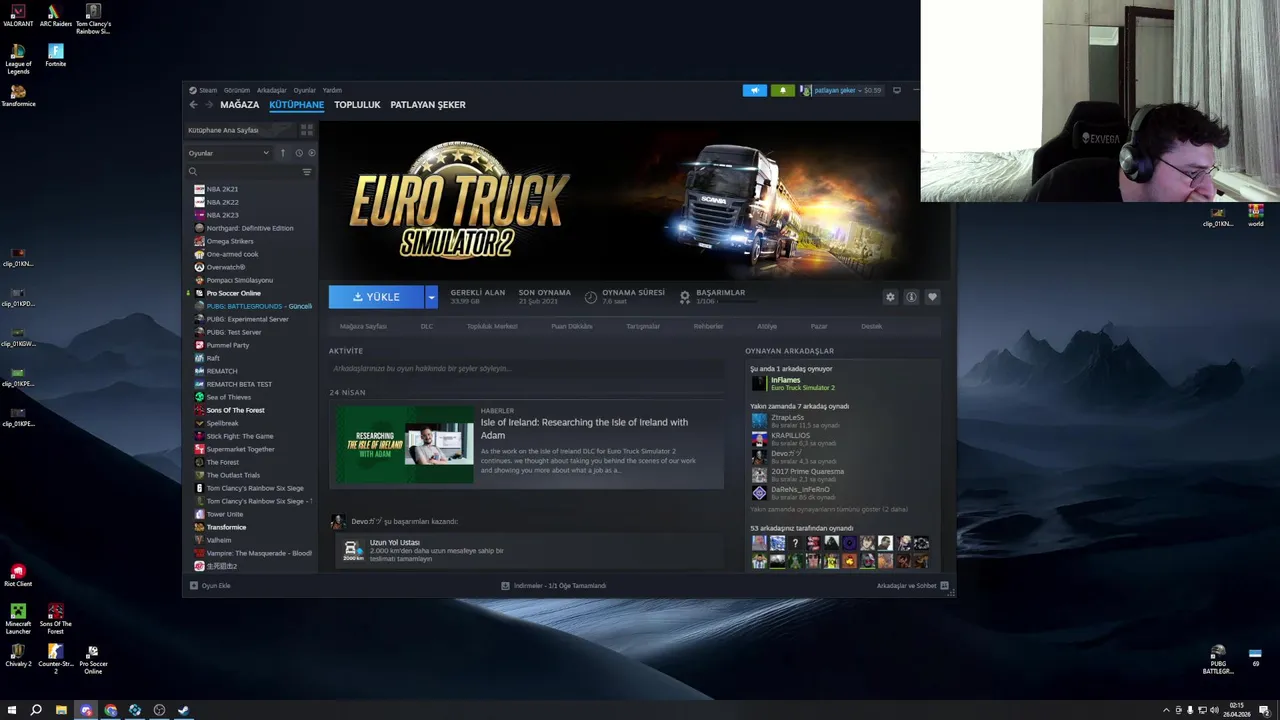Click the activity comment input box
Image resolution: width=1280 pixels, height=720 pixels.
pyautogui.click(x=526, y=368)
